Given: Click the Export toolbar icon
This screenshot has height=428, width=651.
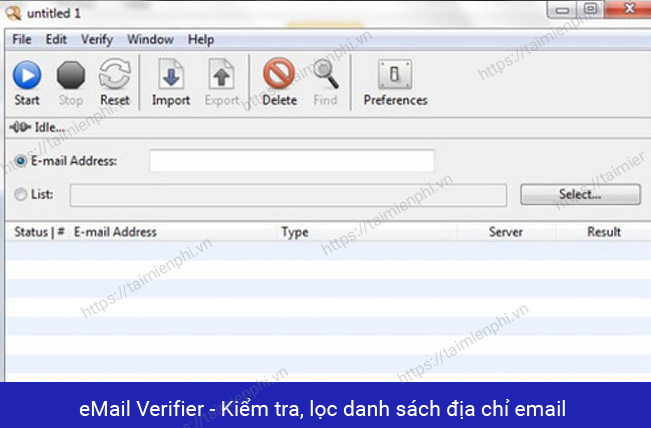Looking at the screenshot, I should 222,74.
